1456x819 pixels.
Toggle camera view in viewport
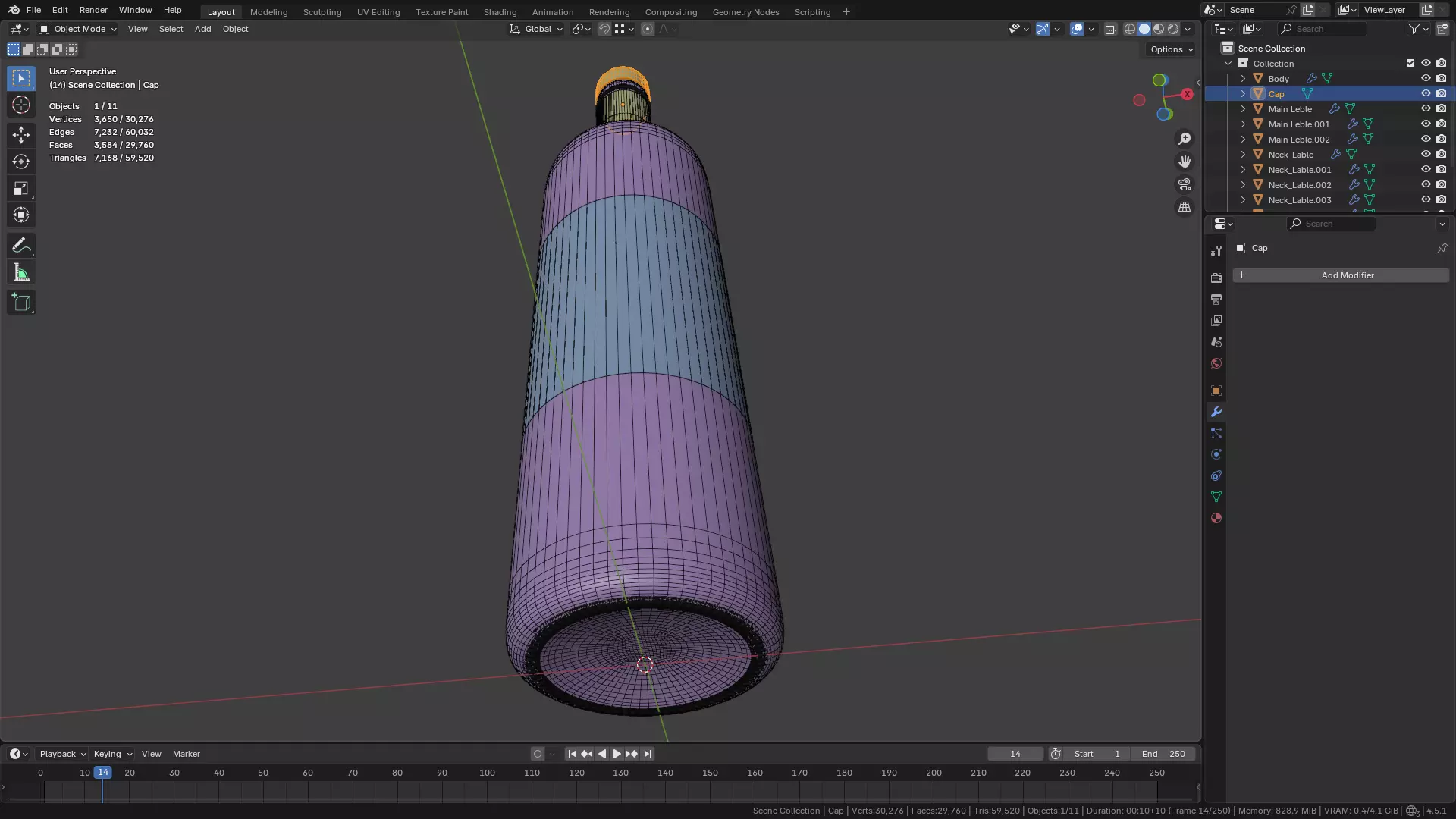(1185, 184)
